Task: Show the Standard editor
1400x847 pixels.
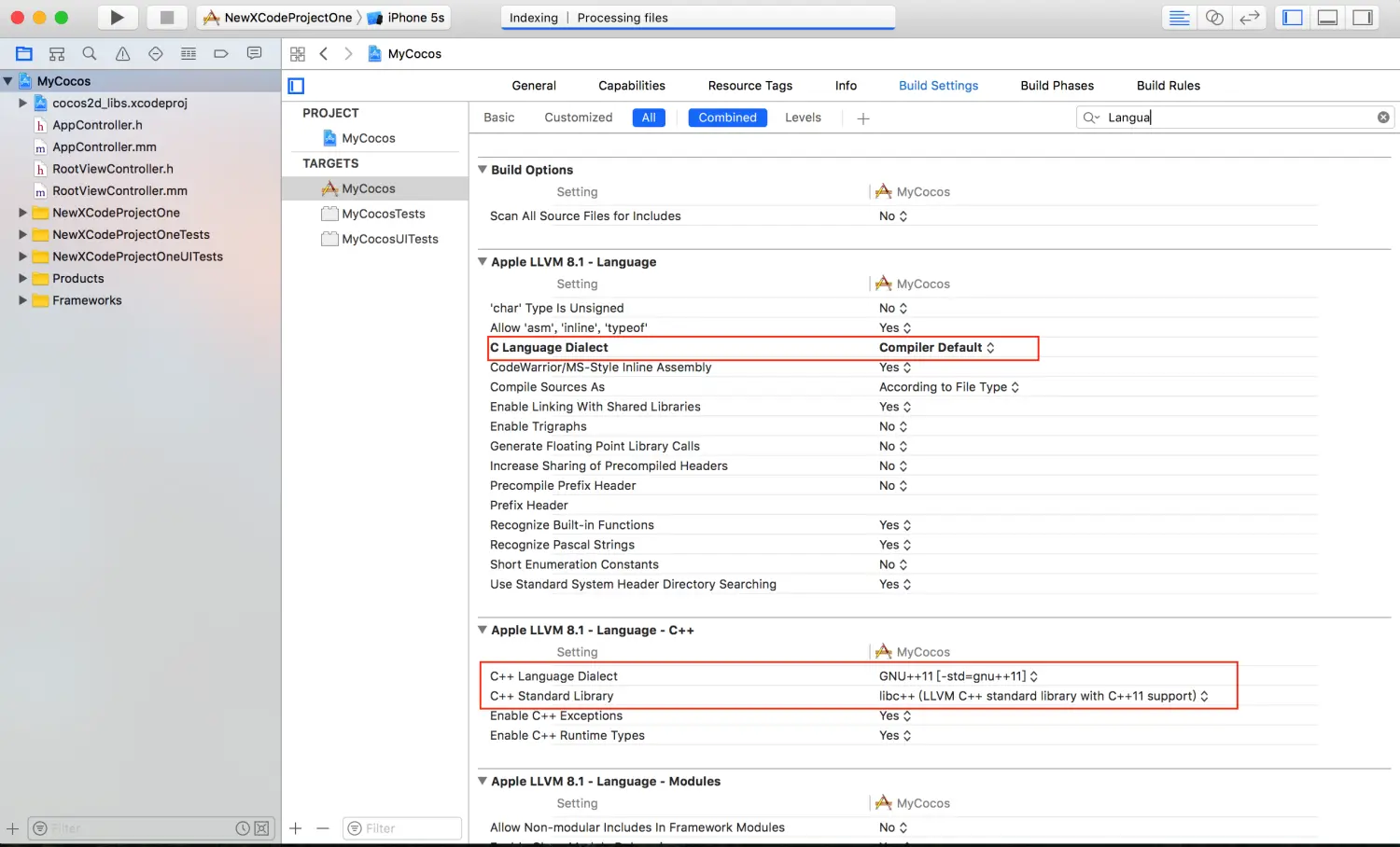Action: tap(1180, 18)
